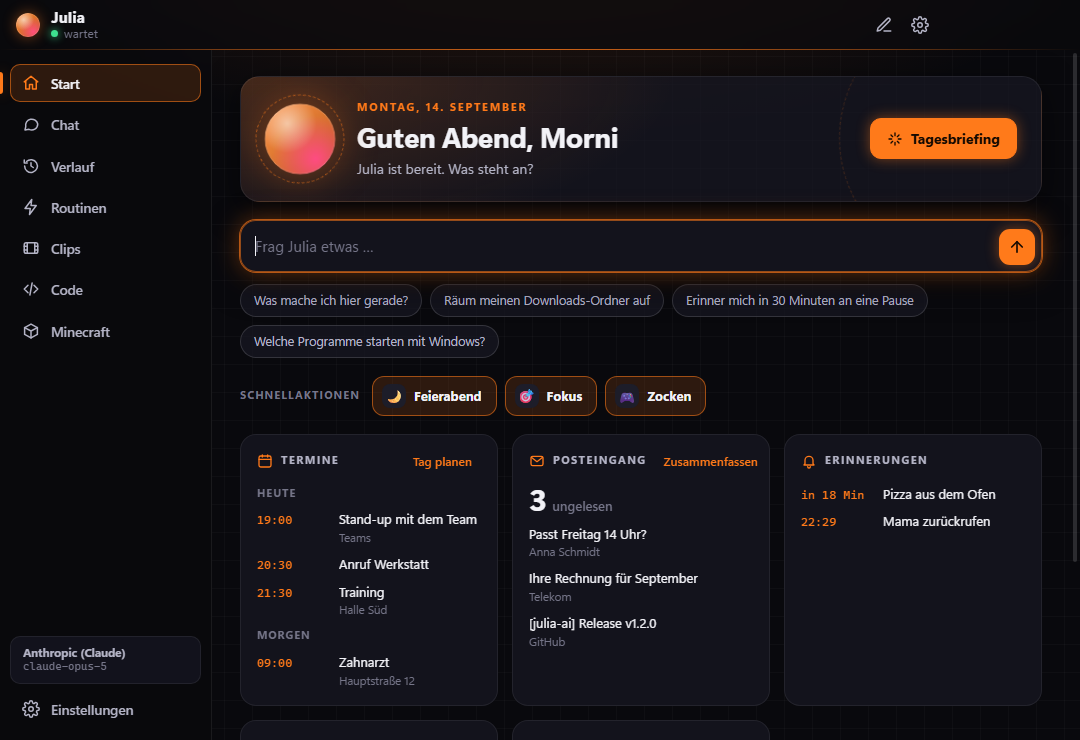1080x740 pixels.
Task: Click the bell icon at Erinnerungen
Action: click(x=809, y=462)
